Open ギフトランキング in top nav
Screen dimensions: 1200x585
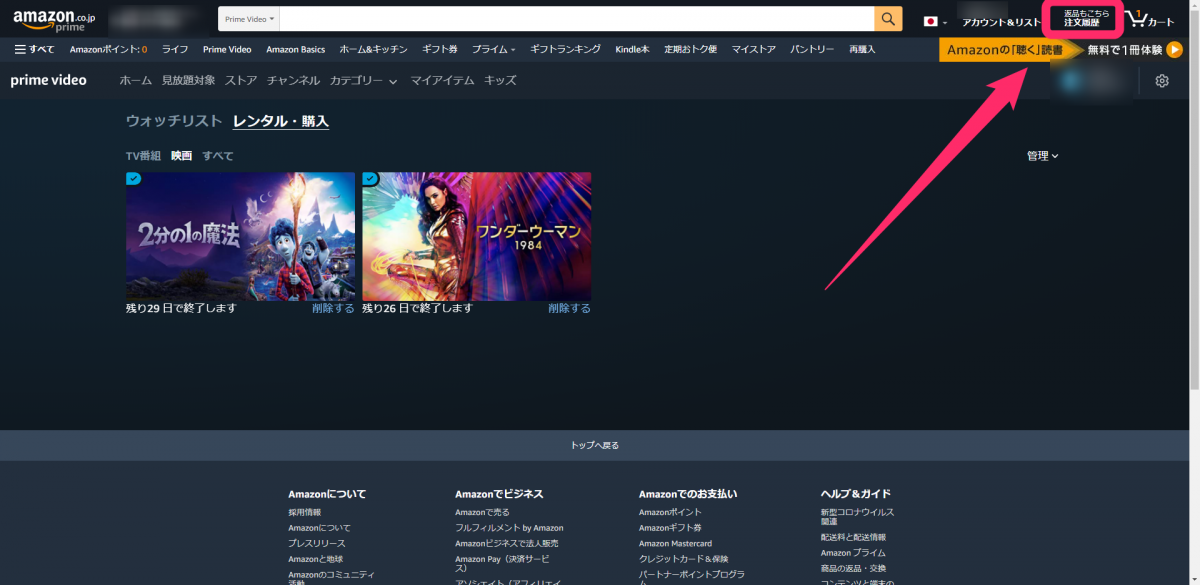click(565, 49)
